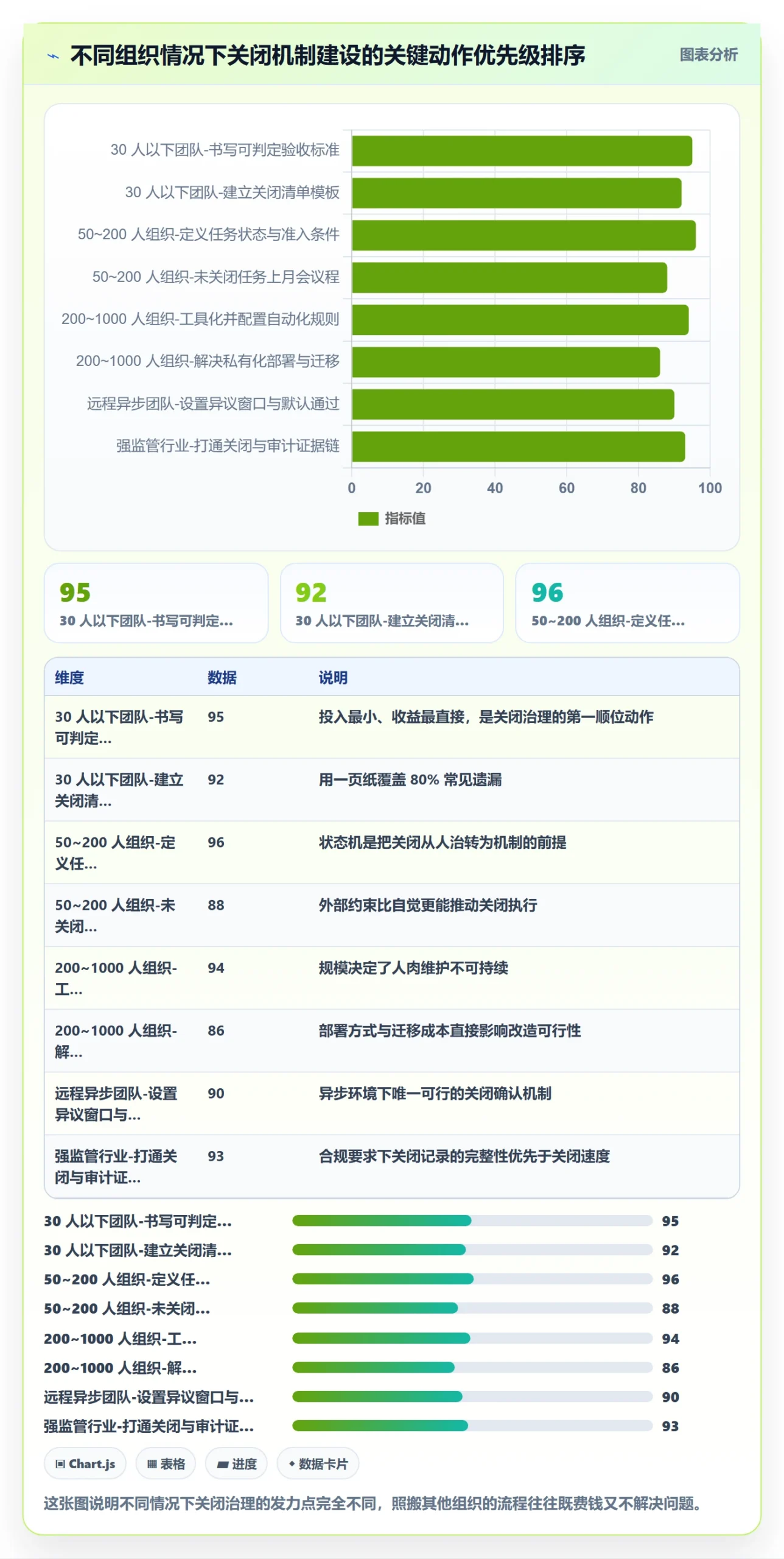The width and height of the screenshot is (784, 1559).
Task: Click the chart bar for 远程异步团队-设置异议窗口与默认通过
Action: point(513,404)
